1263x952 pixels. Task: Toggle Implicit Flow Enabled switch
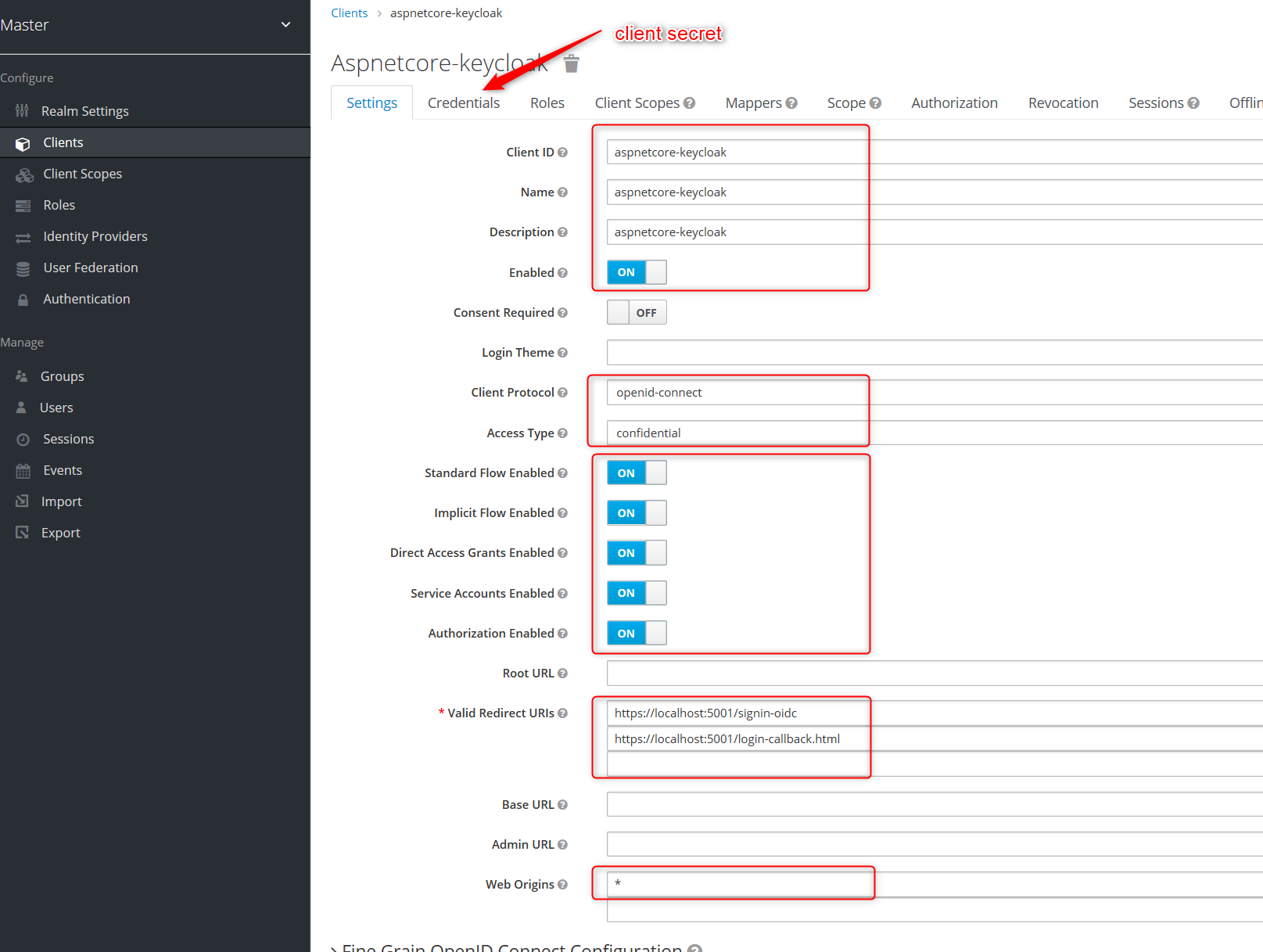tap(637, 513)
